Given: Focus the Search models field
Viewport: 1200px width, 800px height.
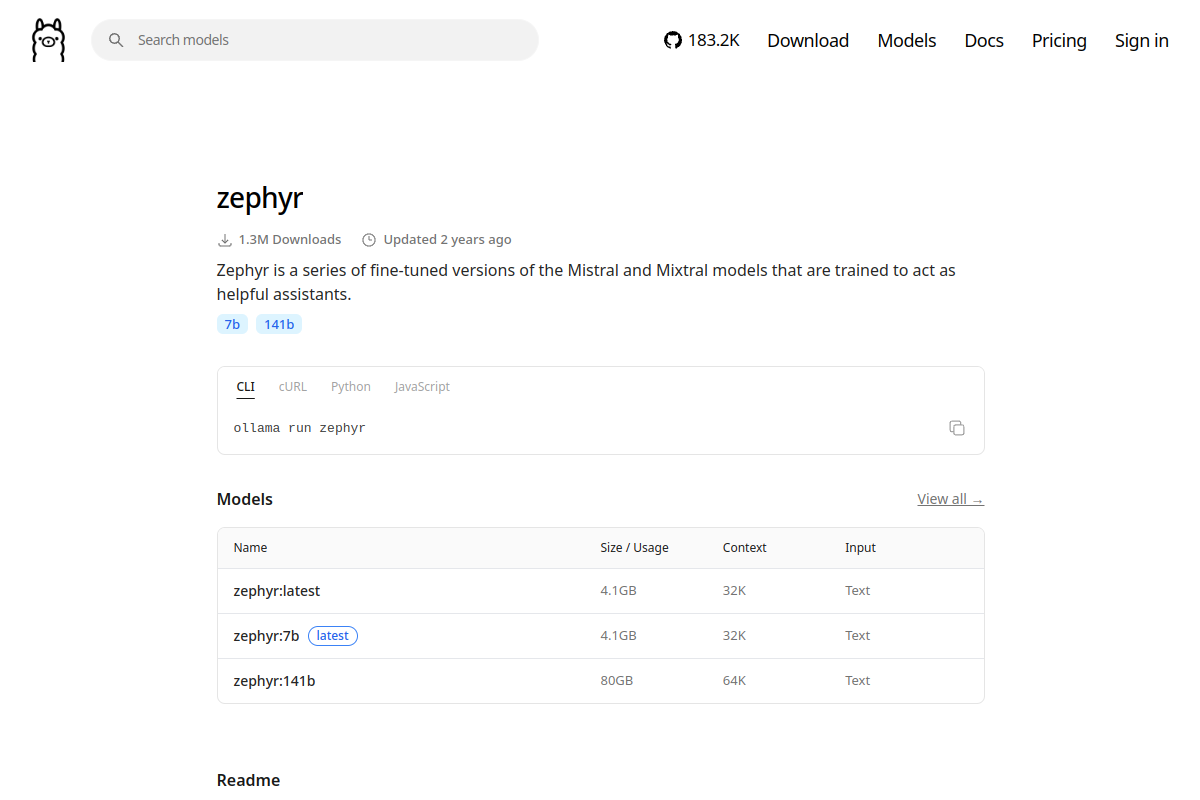Looking at the screenshot, I should [315, 40].
